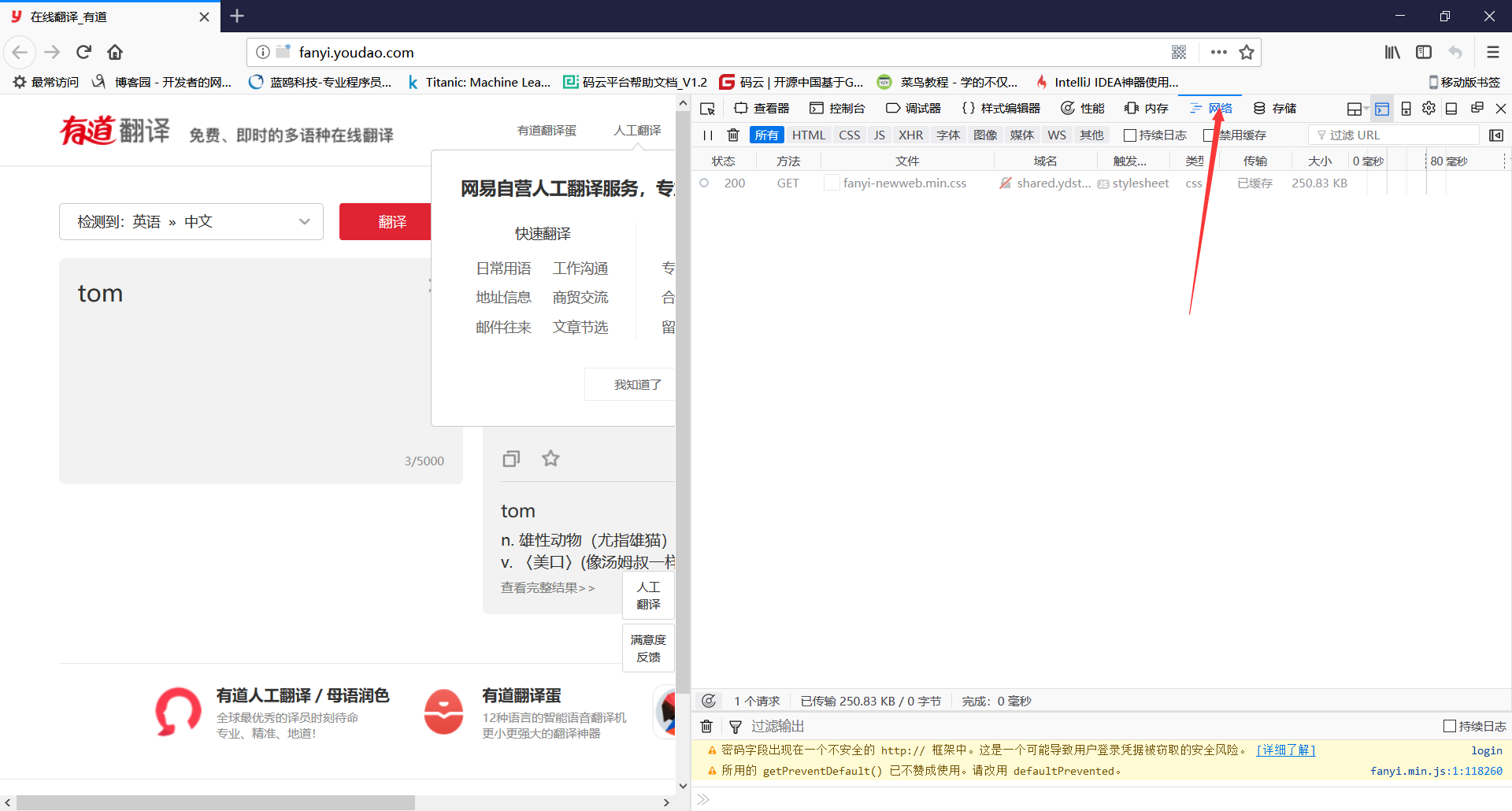
Task: Open page actions three-dot menu in address bar
Action: [x=1219, y=52]
